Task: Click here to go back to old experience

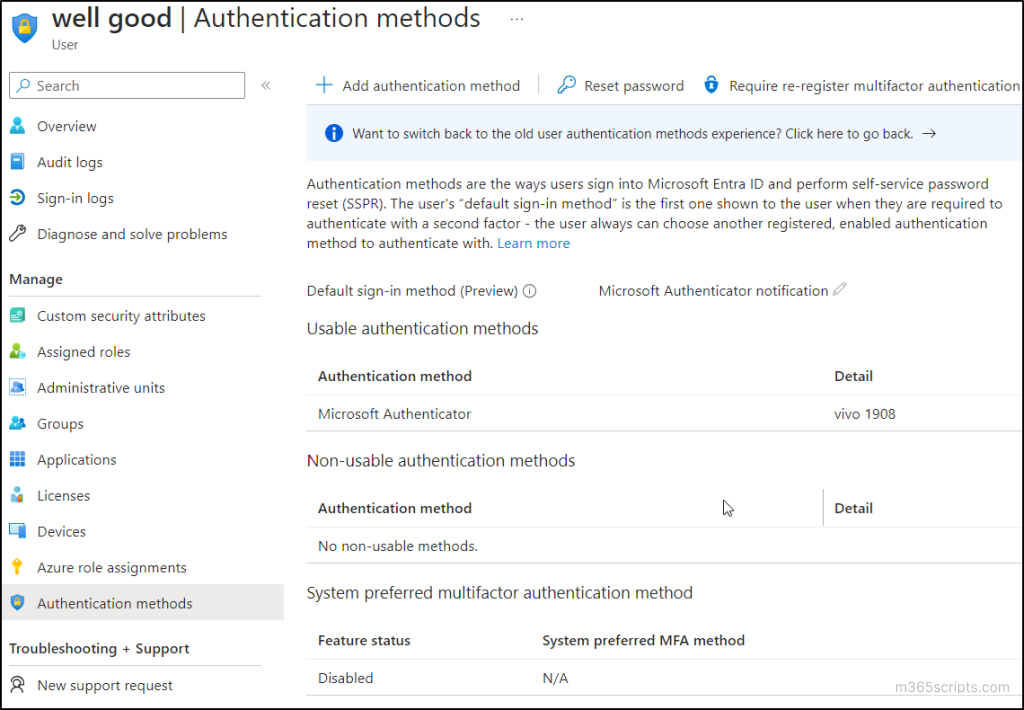Action: tap(848, 133)
